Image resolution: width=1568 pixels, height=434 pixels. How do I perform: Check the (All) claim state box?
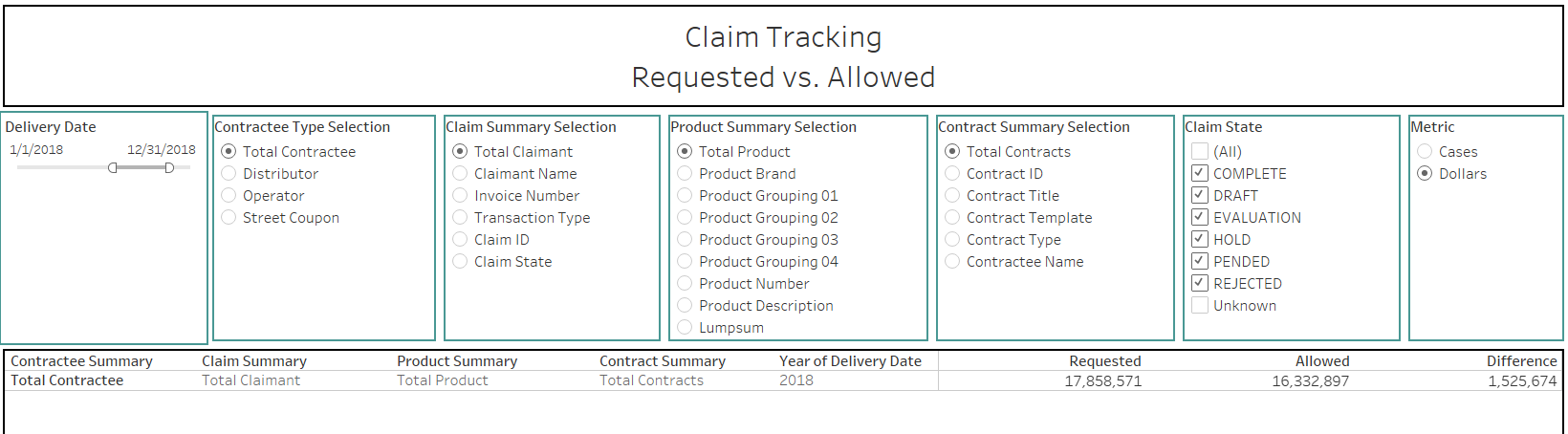[1200, 152]
